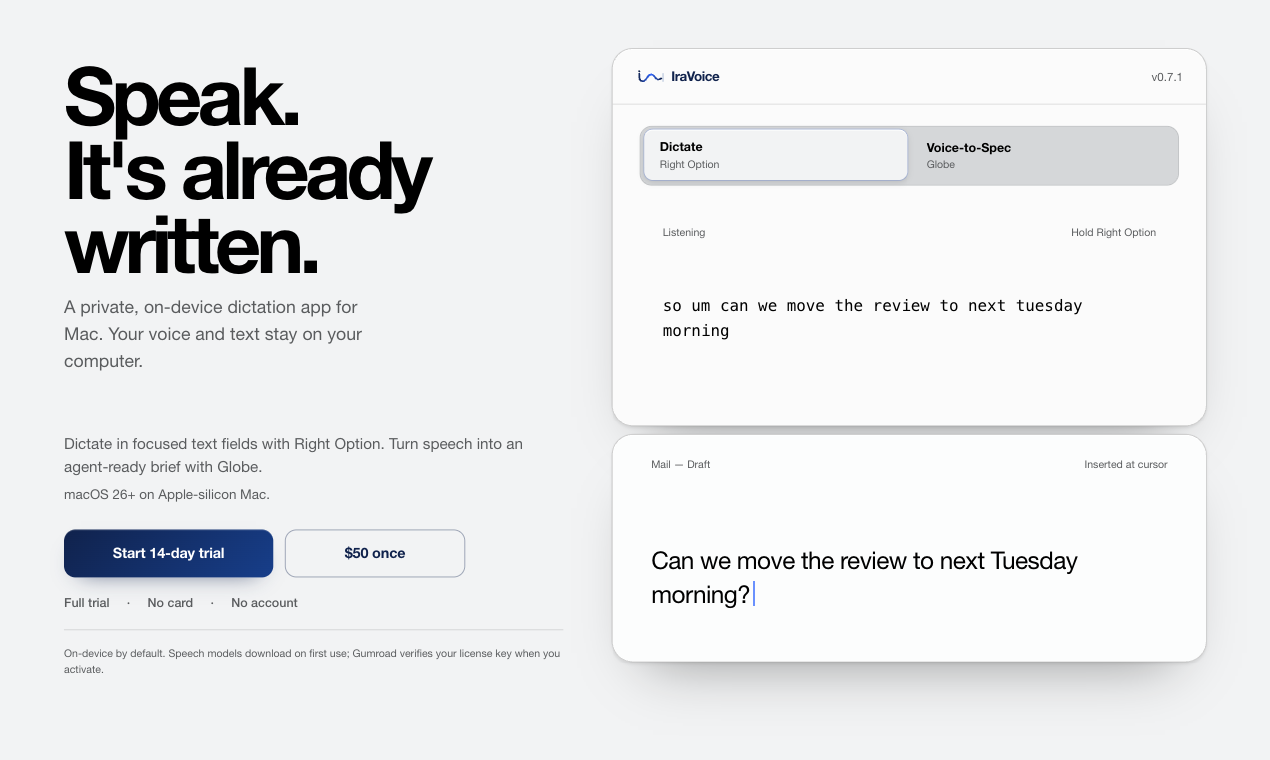The image size is (1270, 760).
Task: Click the Mail — Draft label
Action: pyautogui.click(x=681, y=464)
